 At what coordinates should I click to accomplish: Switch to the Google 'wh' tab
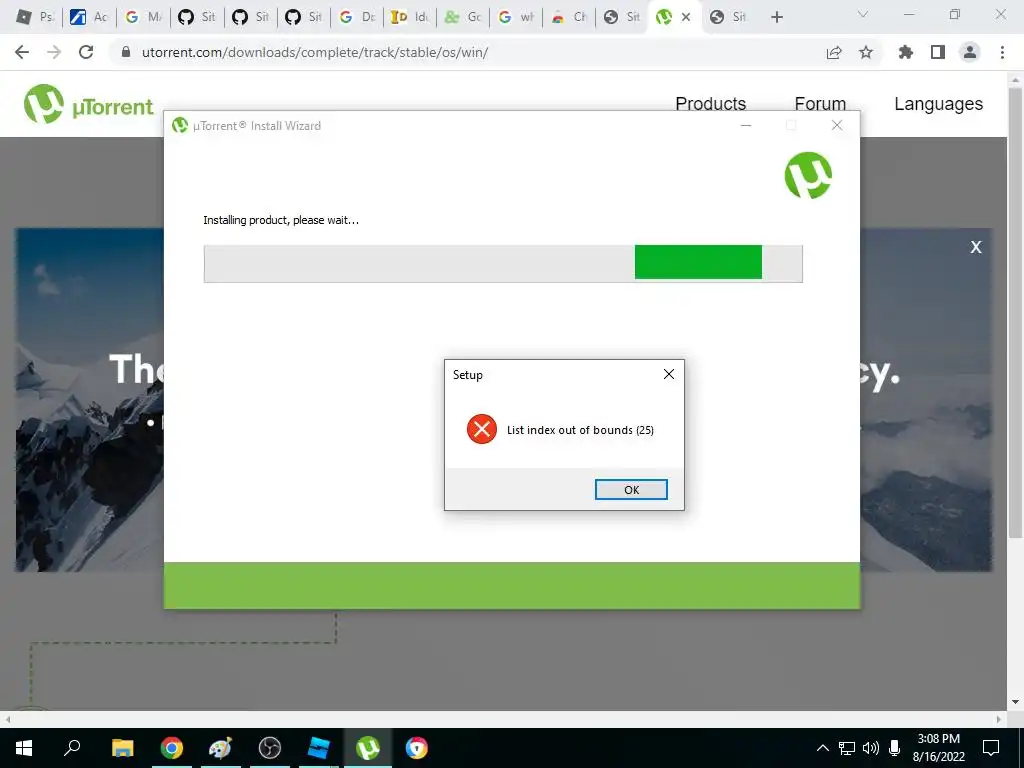(x=517, y=17)
